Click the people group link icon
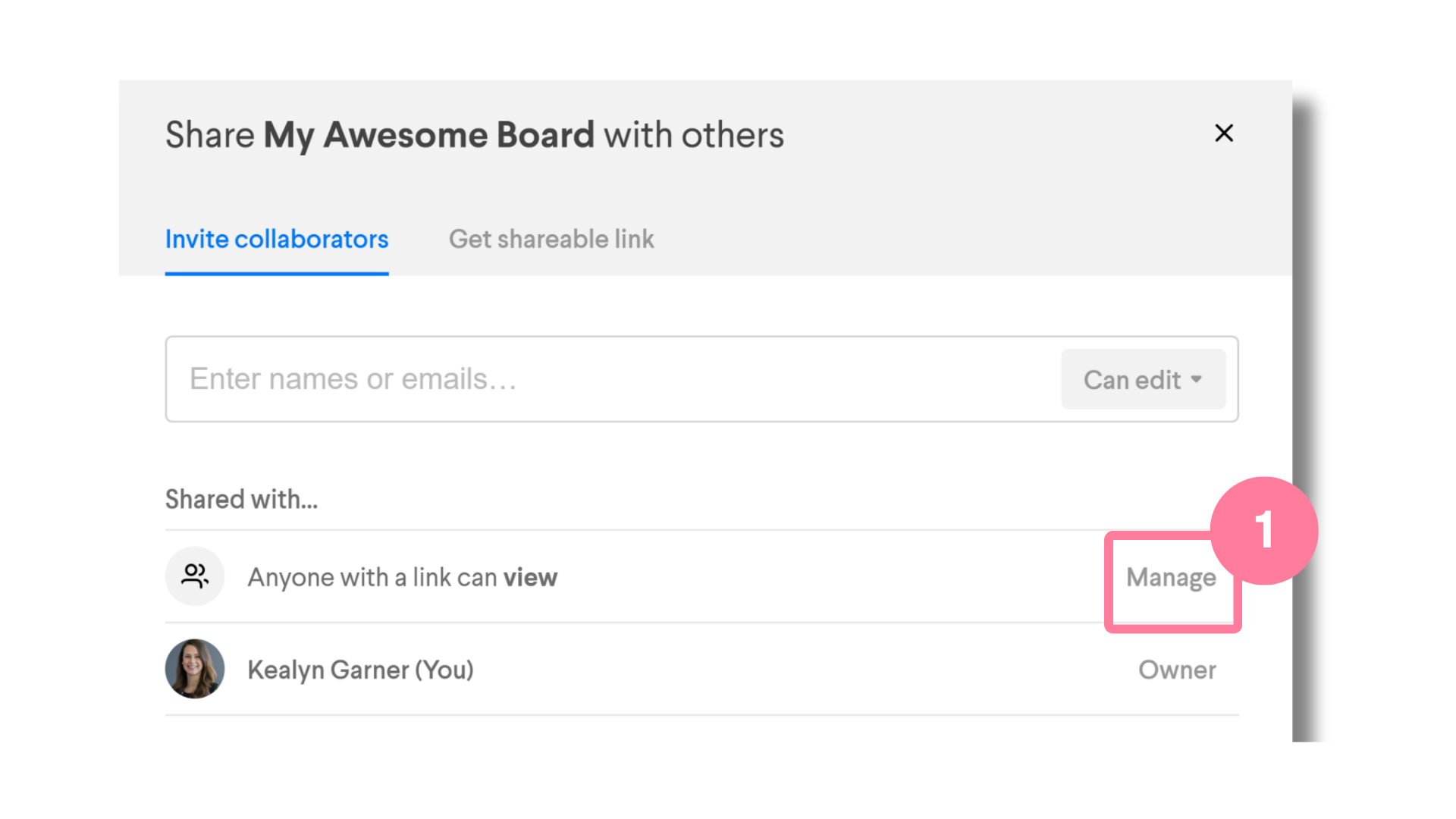Viewport: 1456px width, 819px height. tap(195, 576)
